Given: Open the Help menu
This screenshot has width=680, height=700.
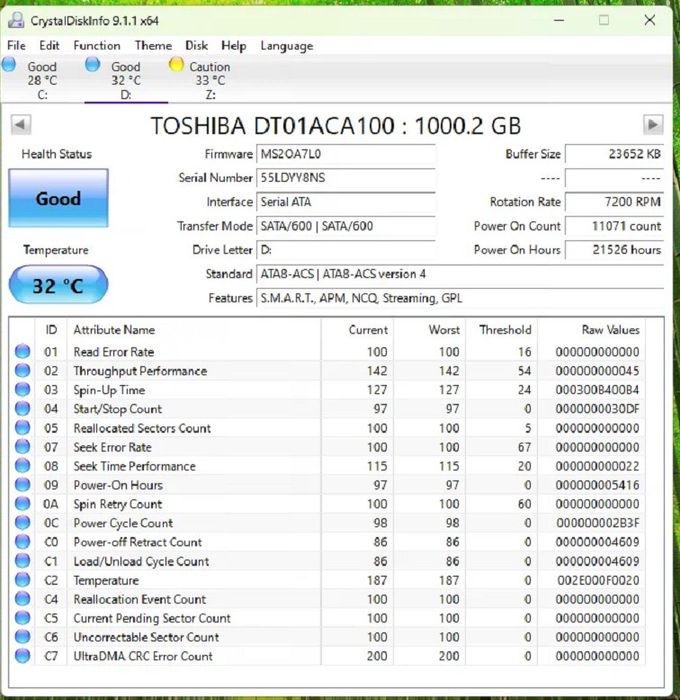Looking at the screenshot, I should click(x=234, y=46).
